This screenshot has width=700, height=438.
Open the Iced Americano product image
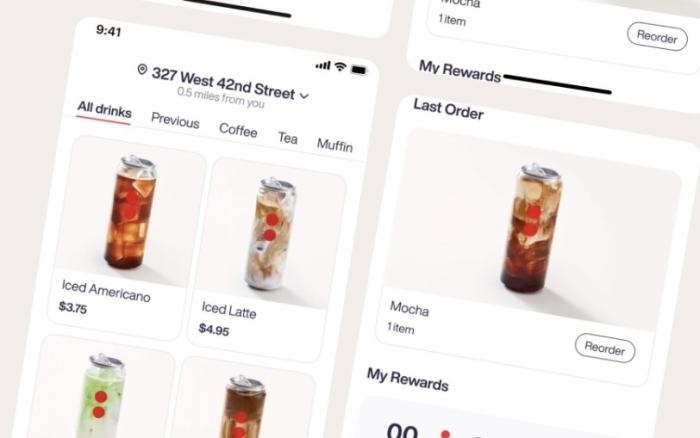pos(131,212)
